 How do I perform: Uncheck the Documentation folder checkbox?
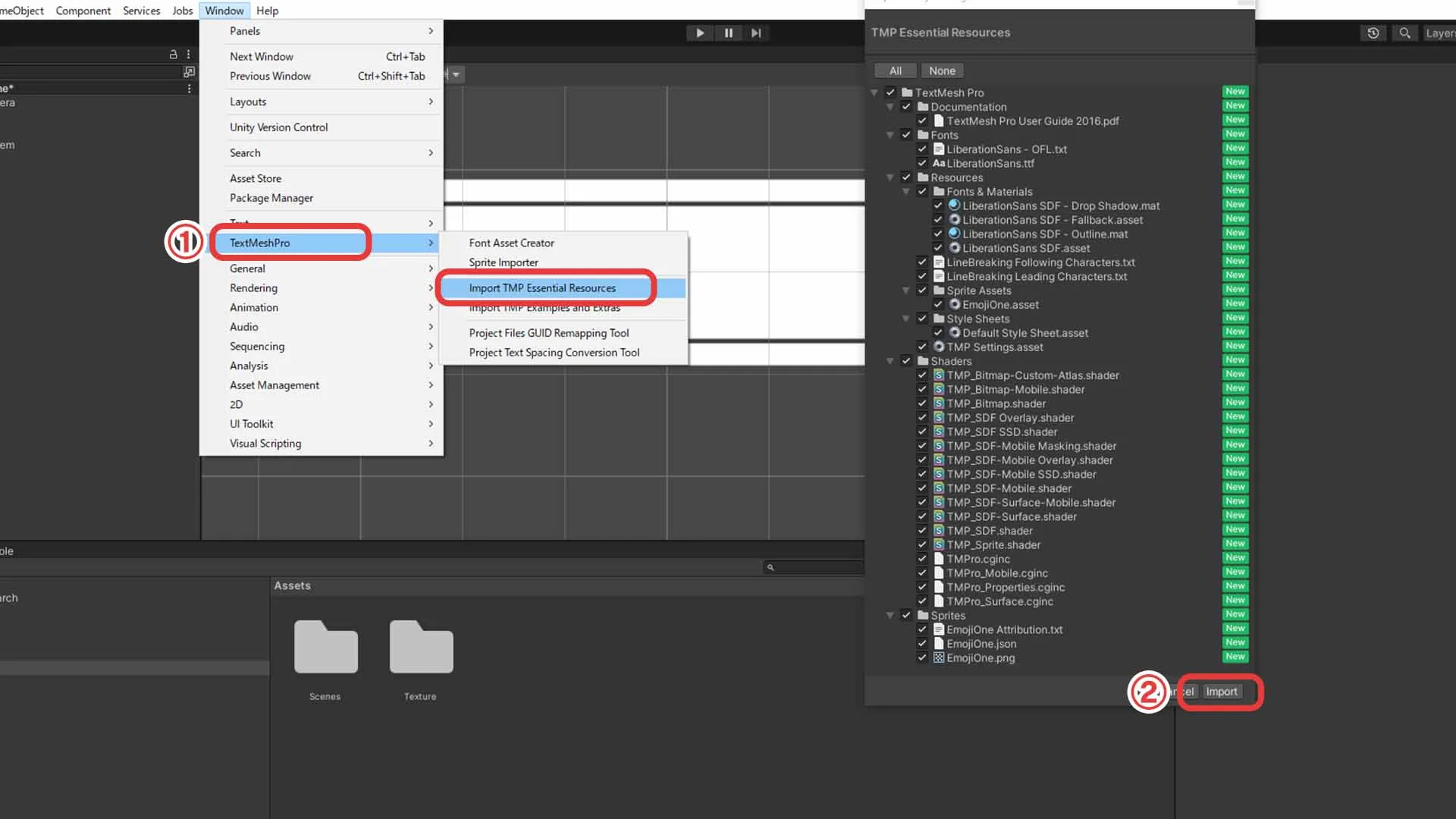pos(906,107)
